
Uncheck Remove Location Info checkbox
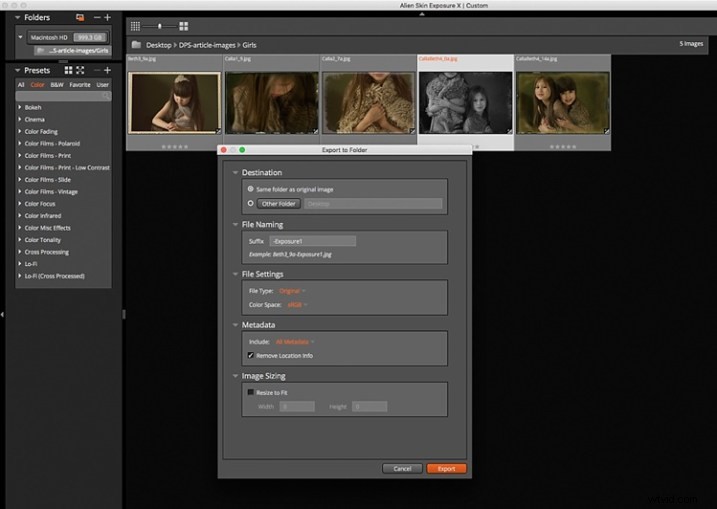[x=250, y=354]
